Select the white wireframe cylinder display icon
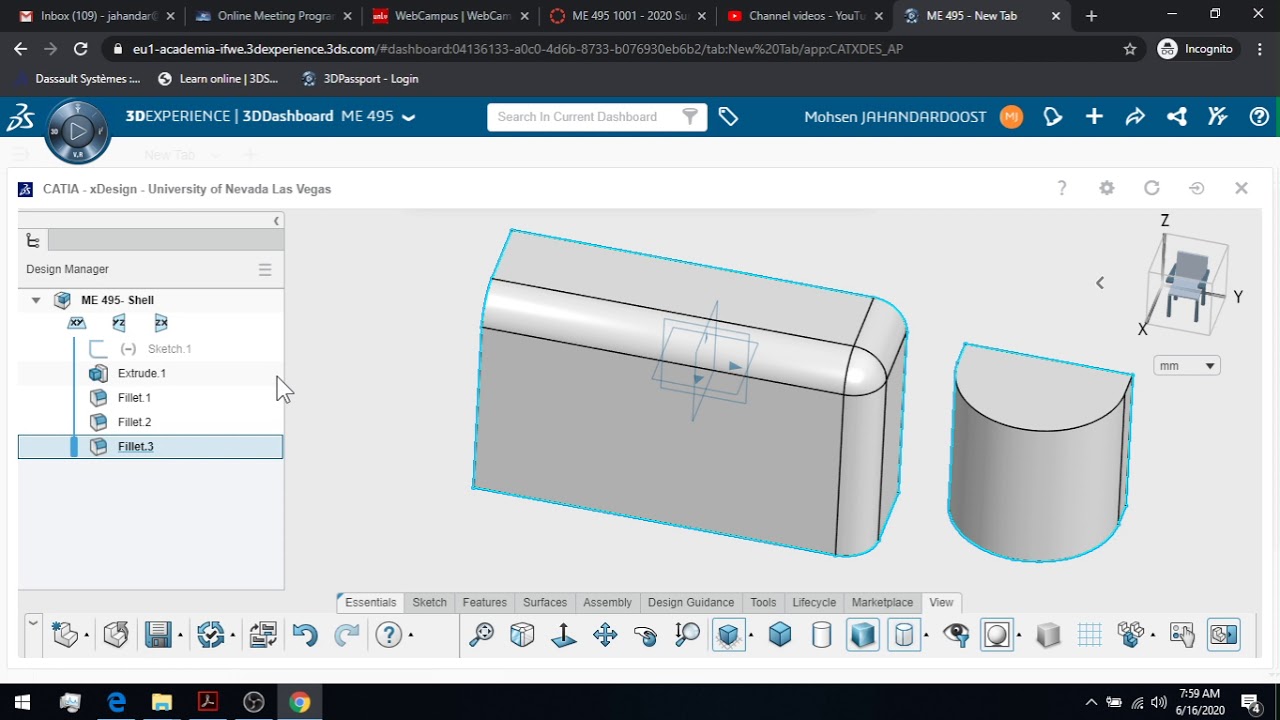The image size is (1280, 720). 821,634
